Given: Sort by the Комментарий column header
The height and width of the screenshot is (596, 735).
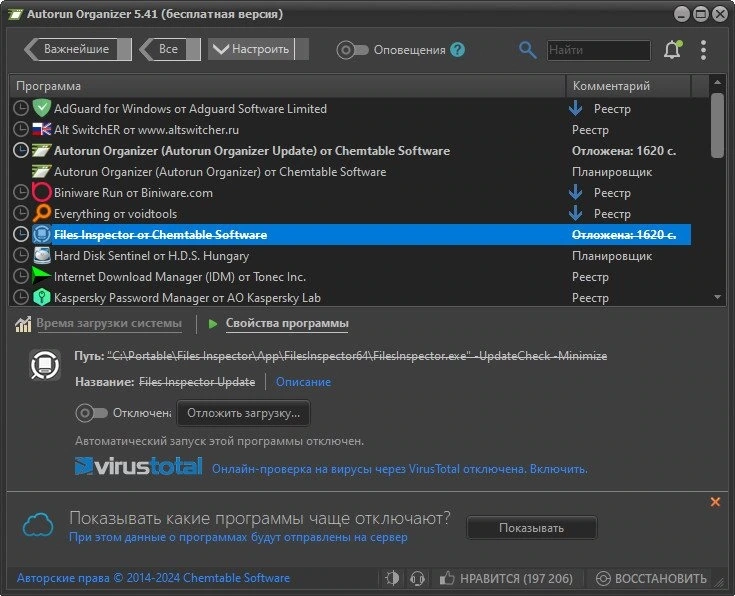Looking at the screenshot, I should pos(628,86).
